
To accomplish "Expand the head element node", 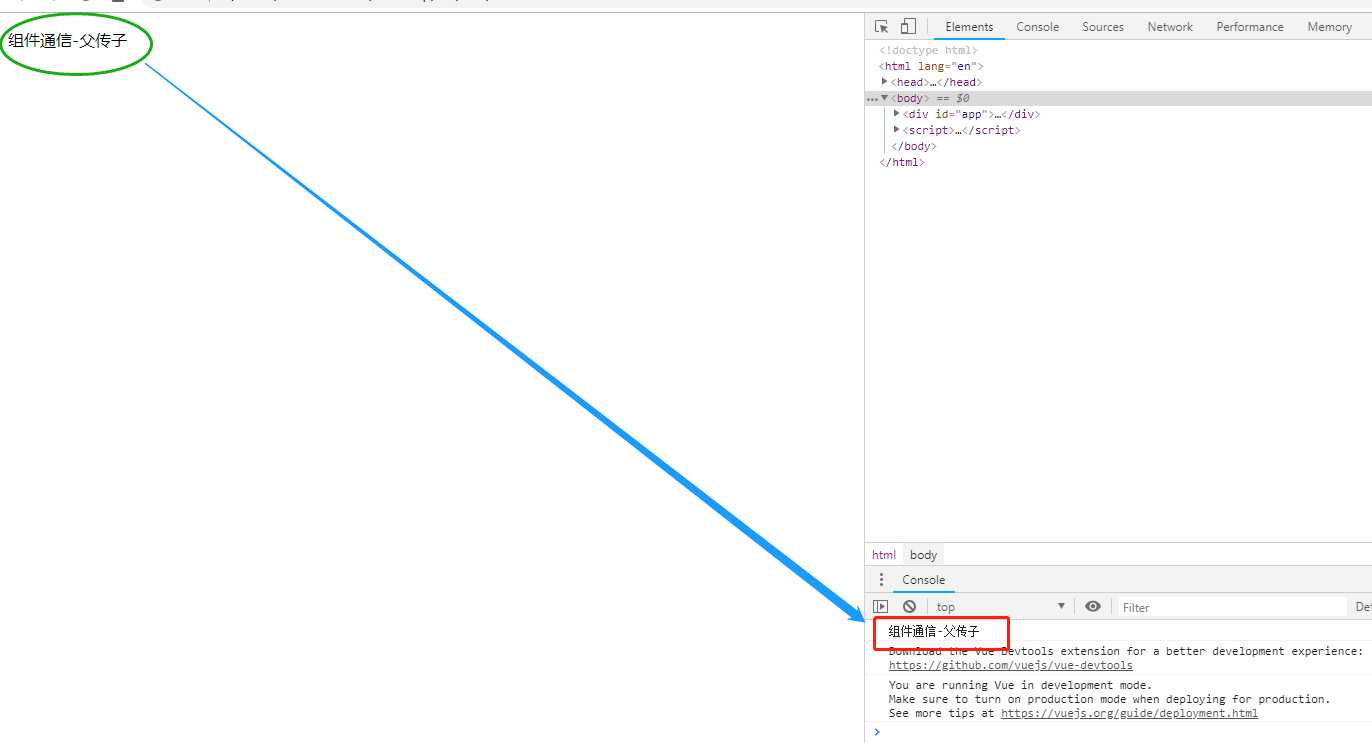I will (x=884, y=82).
